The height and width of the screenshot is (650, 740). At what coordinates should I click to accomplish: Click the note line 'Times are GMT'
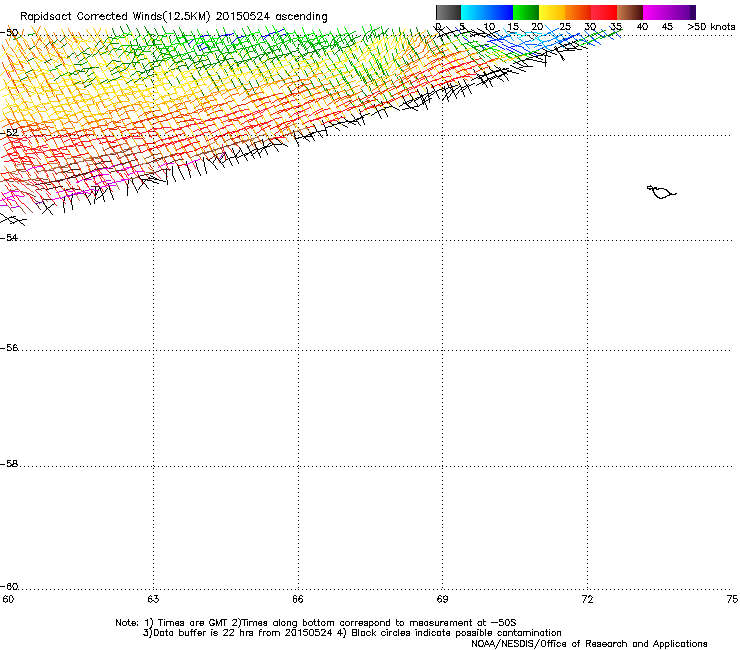pos(193,623)
